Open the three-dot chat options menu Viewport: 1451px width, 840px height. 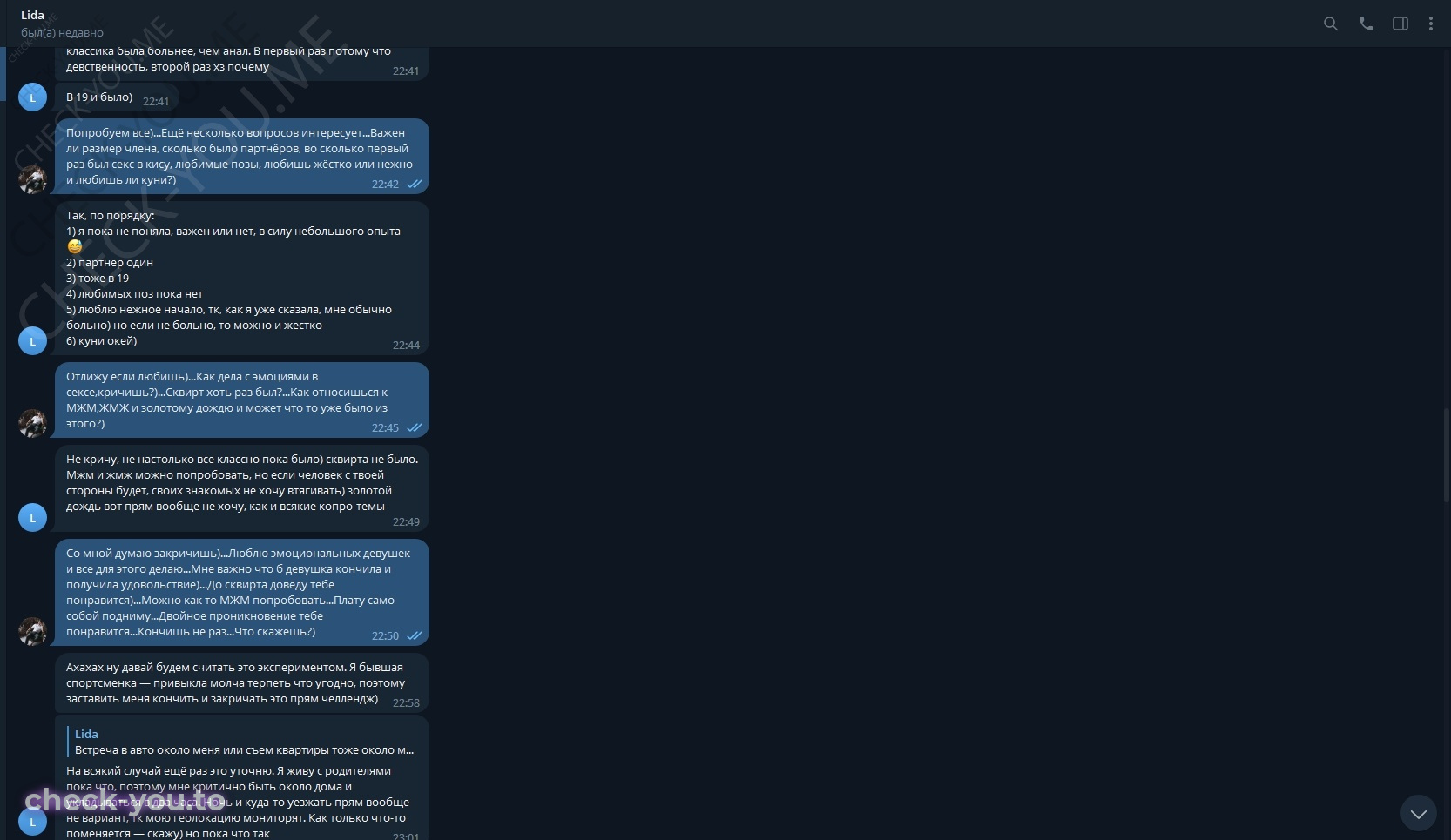pyautogui.click(x=1430, y=24)
